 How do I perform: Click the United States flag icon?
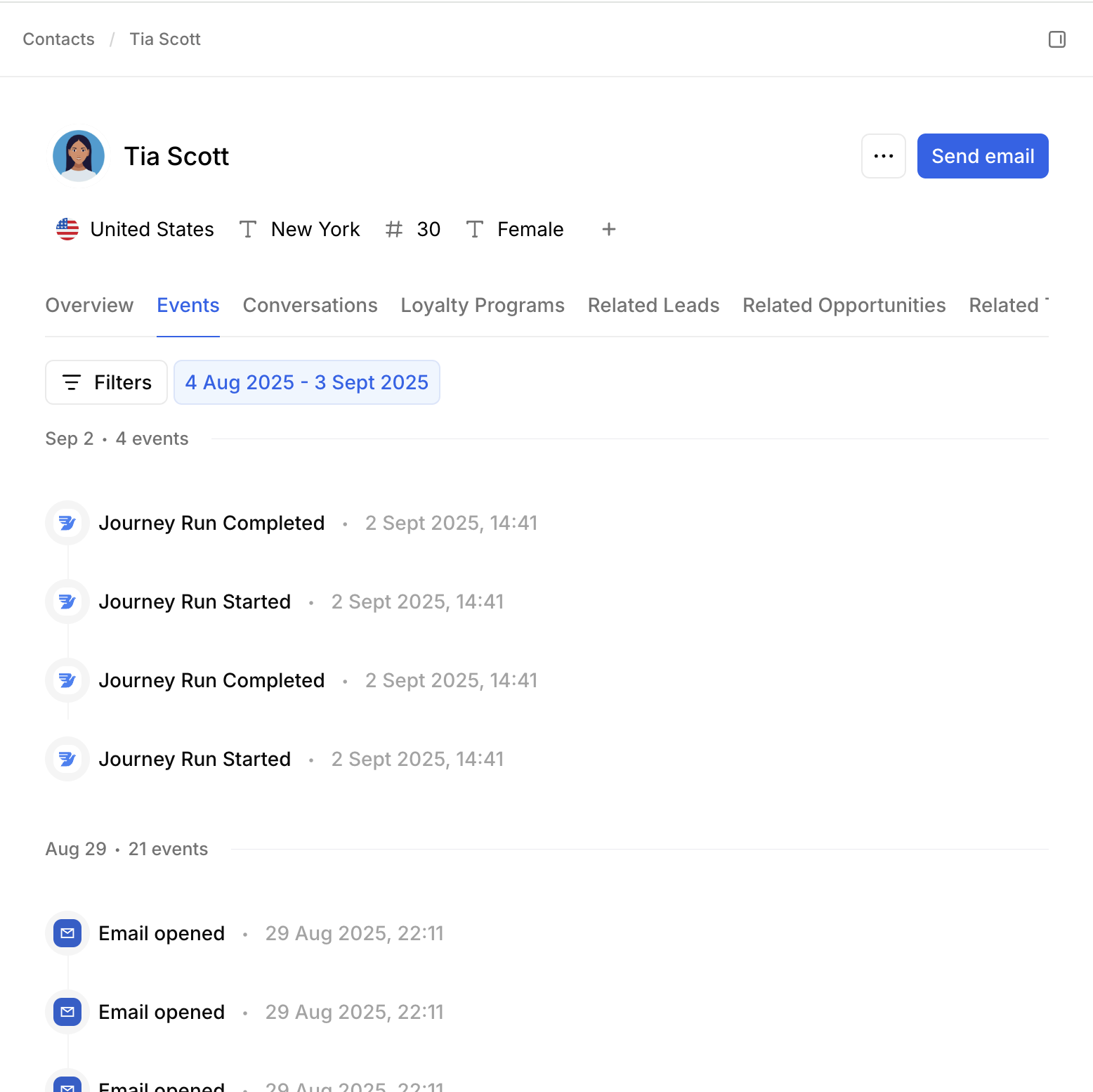pyautogui.click(x=67, y=229)
